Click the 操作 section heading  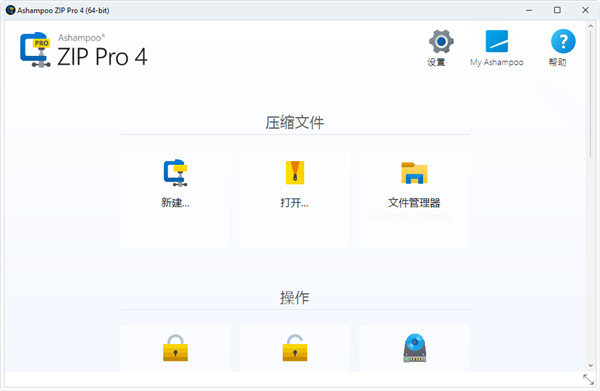(295, 298)
